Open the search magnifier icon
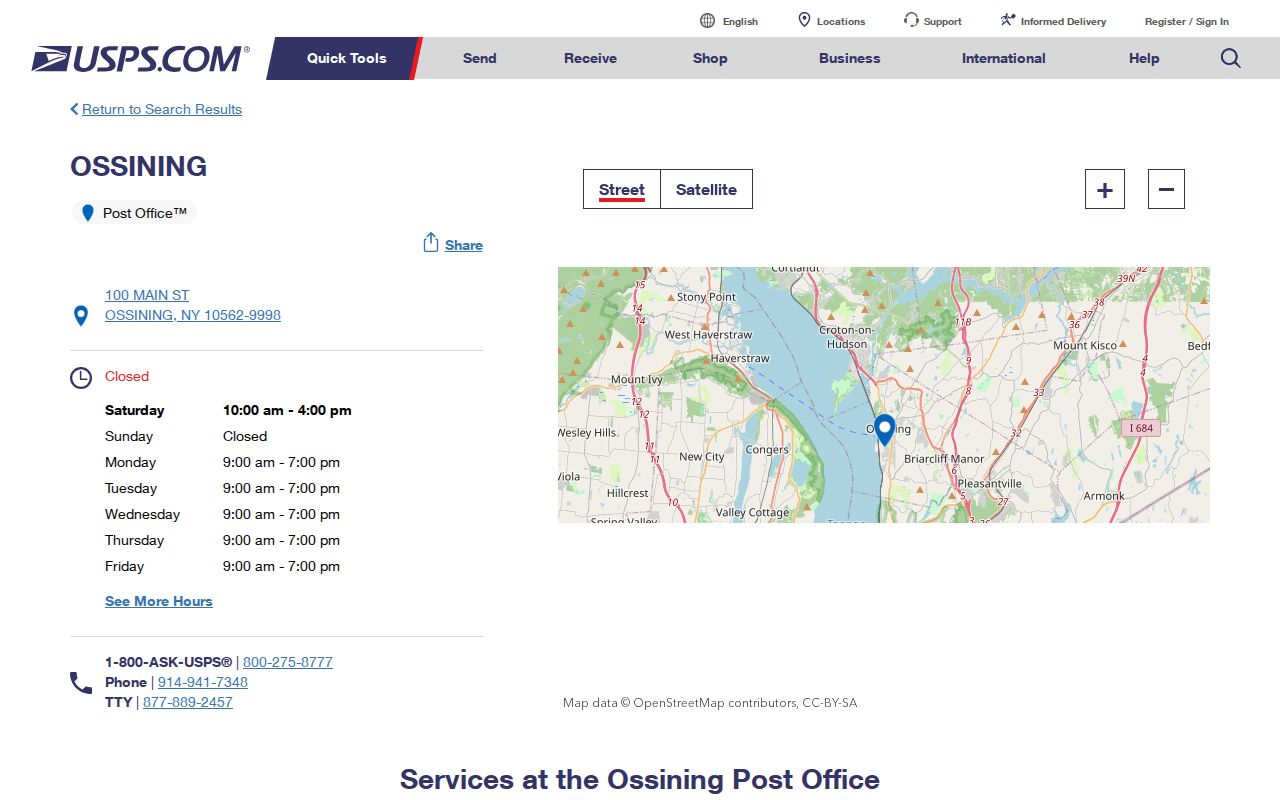The image size is (1280, 800). pos(1231,58)
